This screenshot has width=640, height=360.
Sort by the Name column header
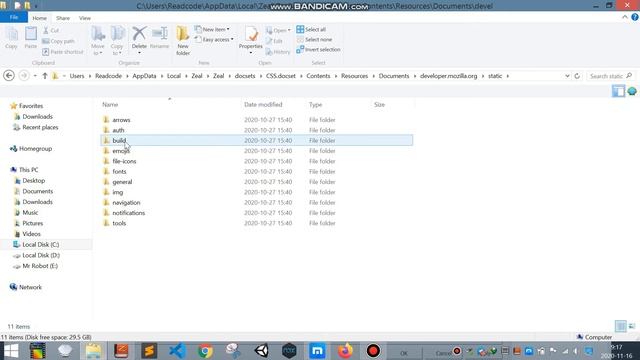pos(110,104)
